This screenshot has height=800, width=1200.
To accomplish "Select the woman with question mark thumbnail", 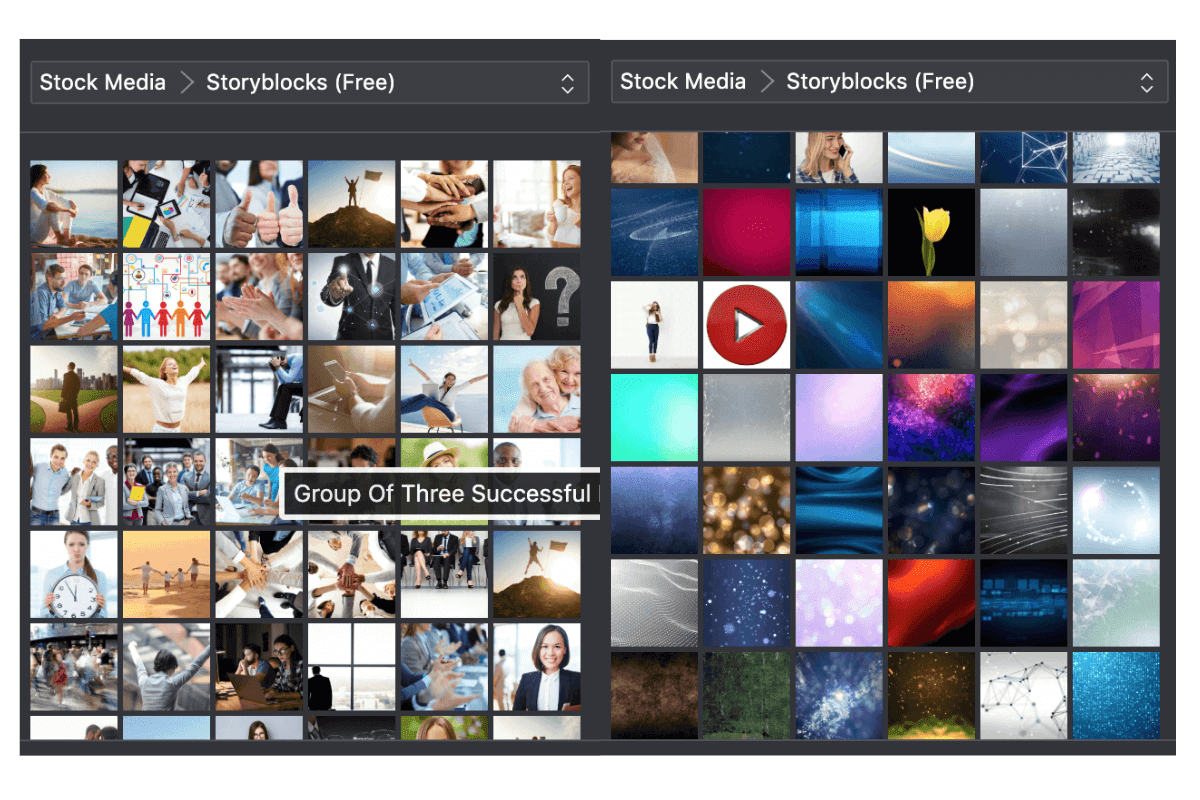I will 536,296.
